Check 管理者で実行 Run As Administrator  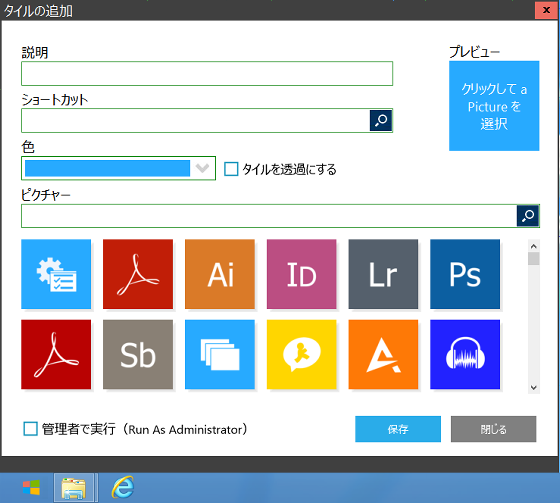30,429
